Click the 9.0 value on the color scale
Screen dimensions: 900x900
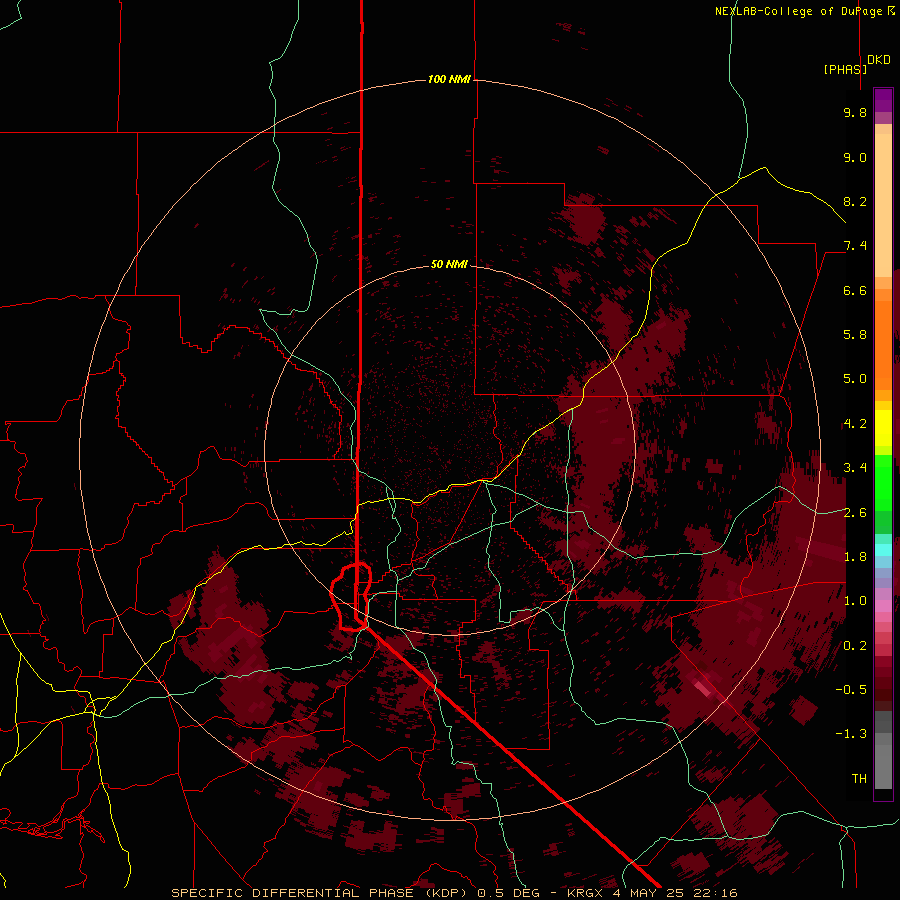855,157
